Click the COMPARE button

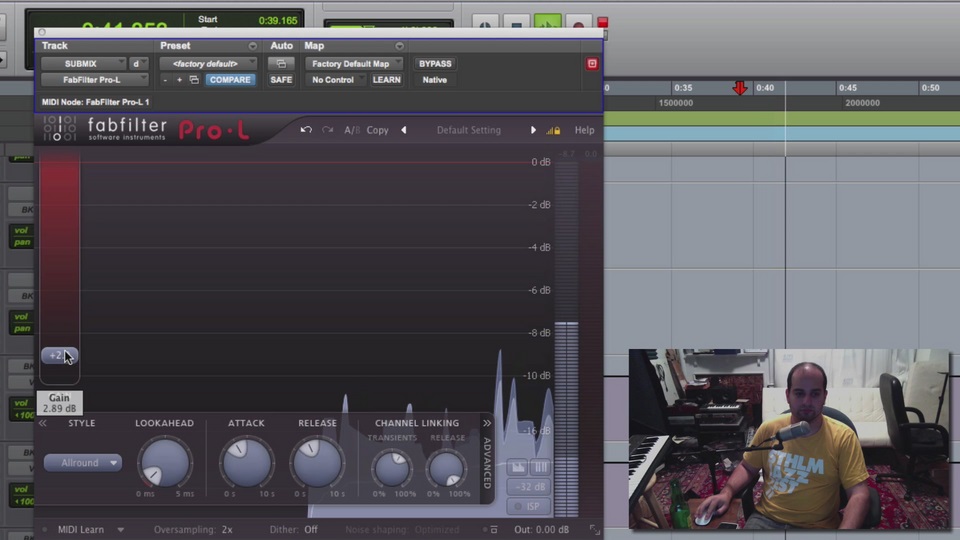tap(230, 80)
